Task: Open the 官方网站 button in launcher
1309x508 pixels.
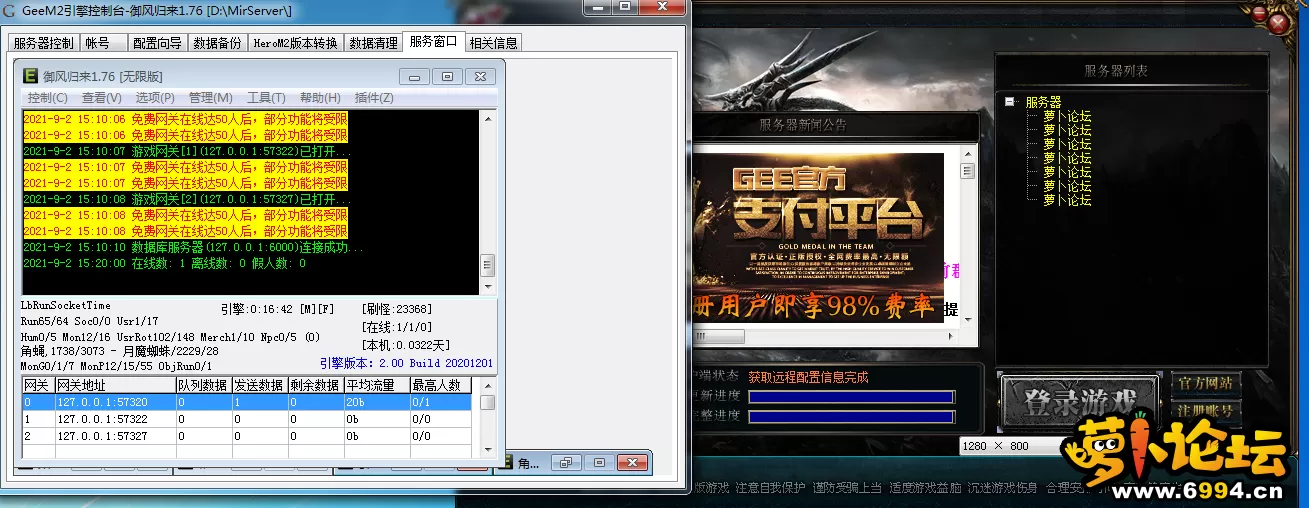Action: (1206, 383)
